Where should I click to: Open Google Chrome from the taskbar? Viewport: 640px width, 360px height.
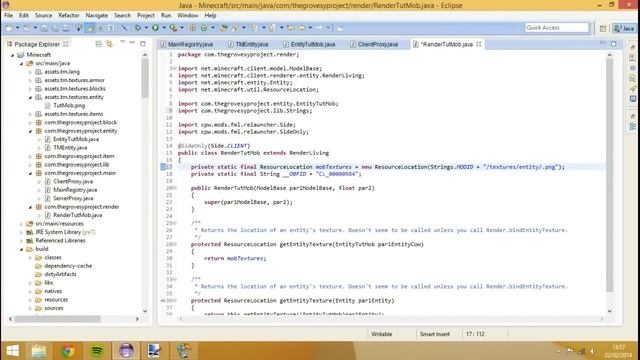pos(68,351)
